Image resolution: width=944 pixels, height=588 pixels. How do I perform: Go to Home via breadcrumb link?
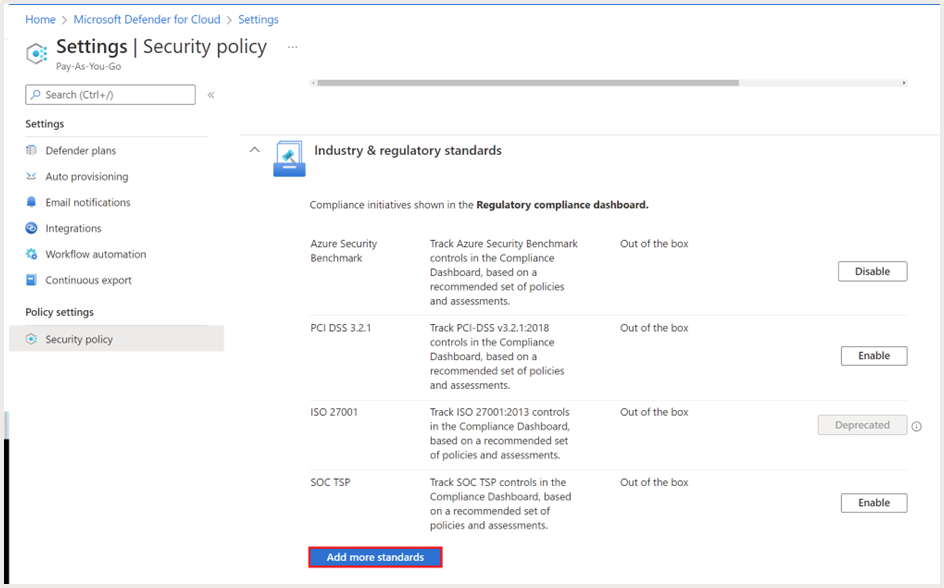(x=40, y=19)
